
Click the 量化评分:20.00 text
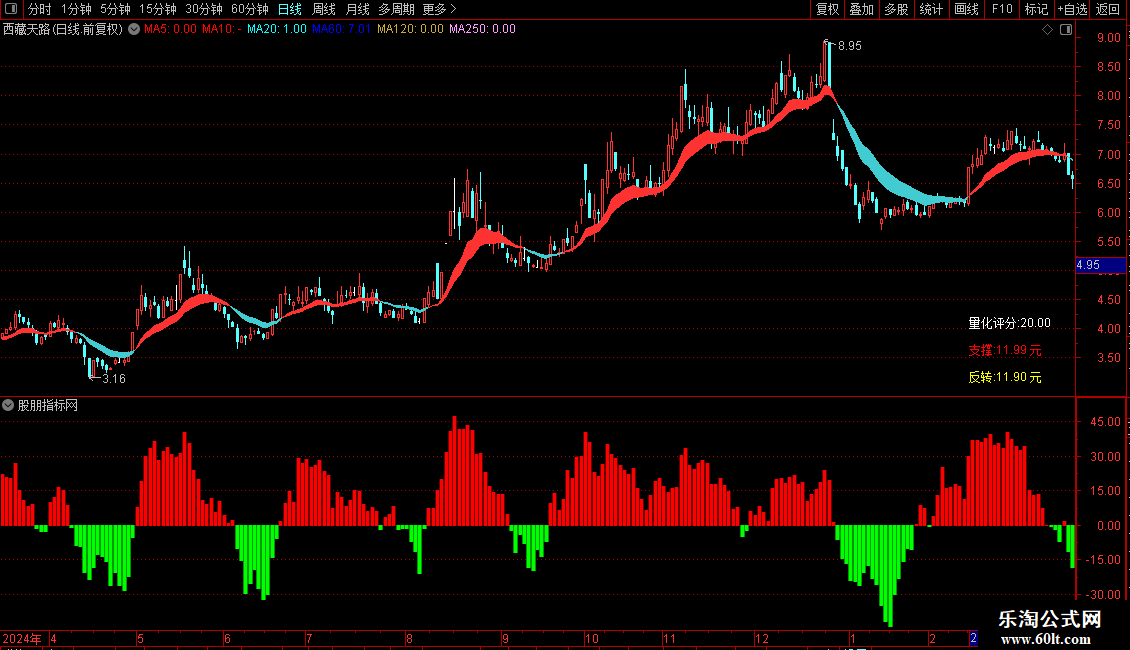[1009, 324]
